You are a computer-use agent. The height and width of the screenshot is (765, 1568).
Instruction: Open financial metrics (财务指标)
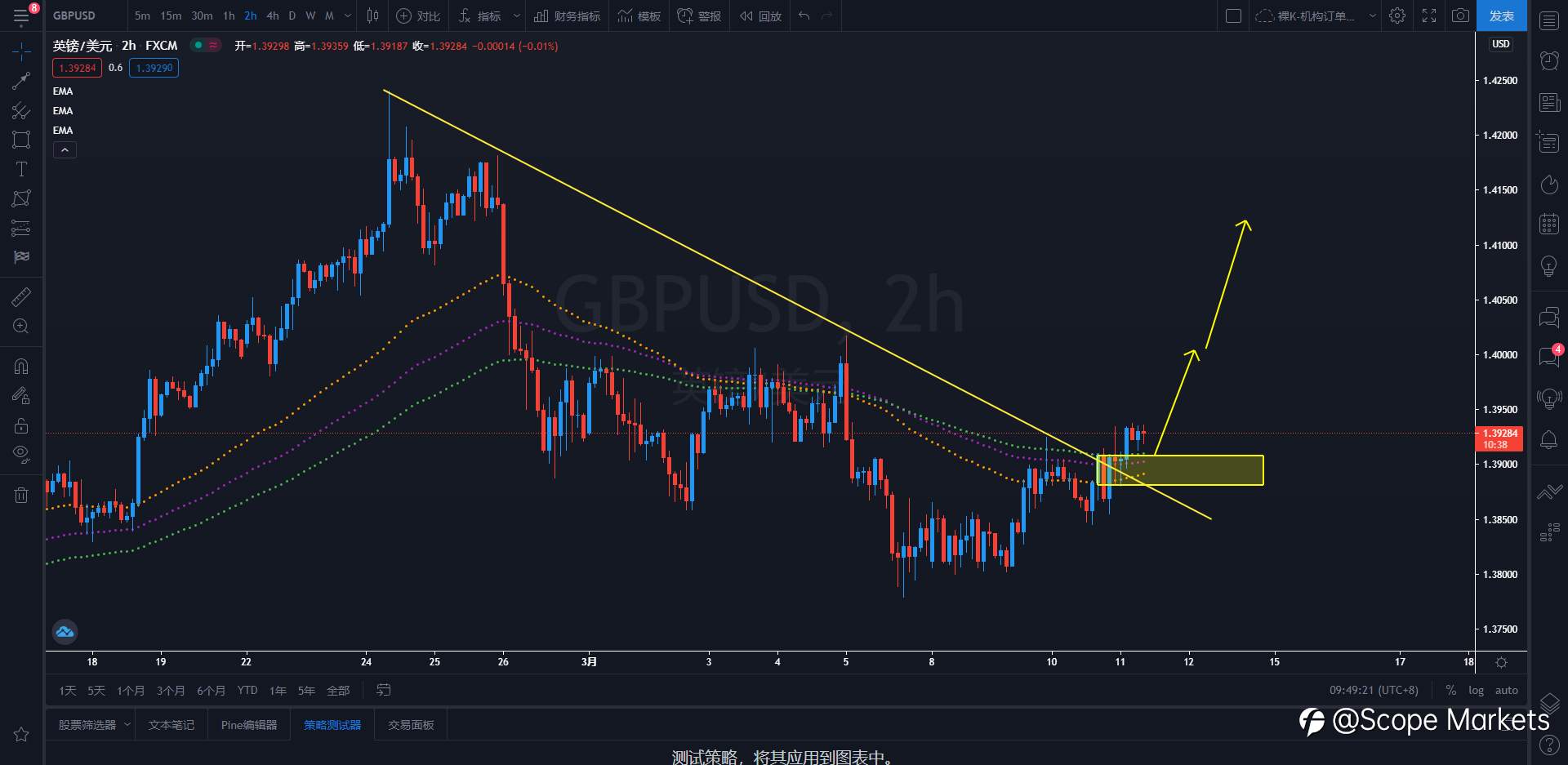568,16
